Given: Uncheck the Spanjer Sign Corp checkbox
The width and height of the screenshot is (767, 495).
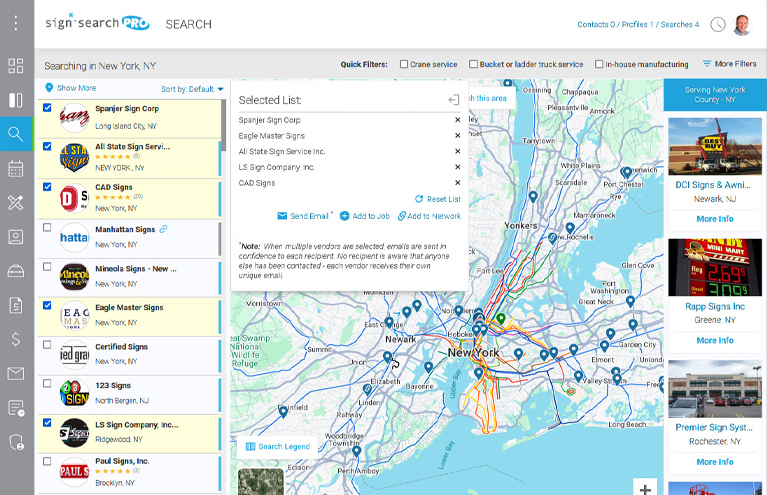Looking at the screenshot, I should coord(47,108).
